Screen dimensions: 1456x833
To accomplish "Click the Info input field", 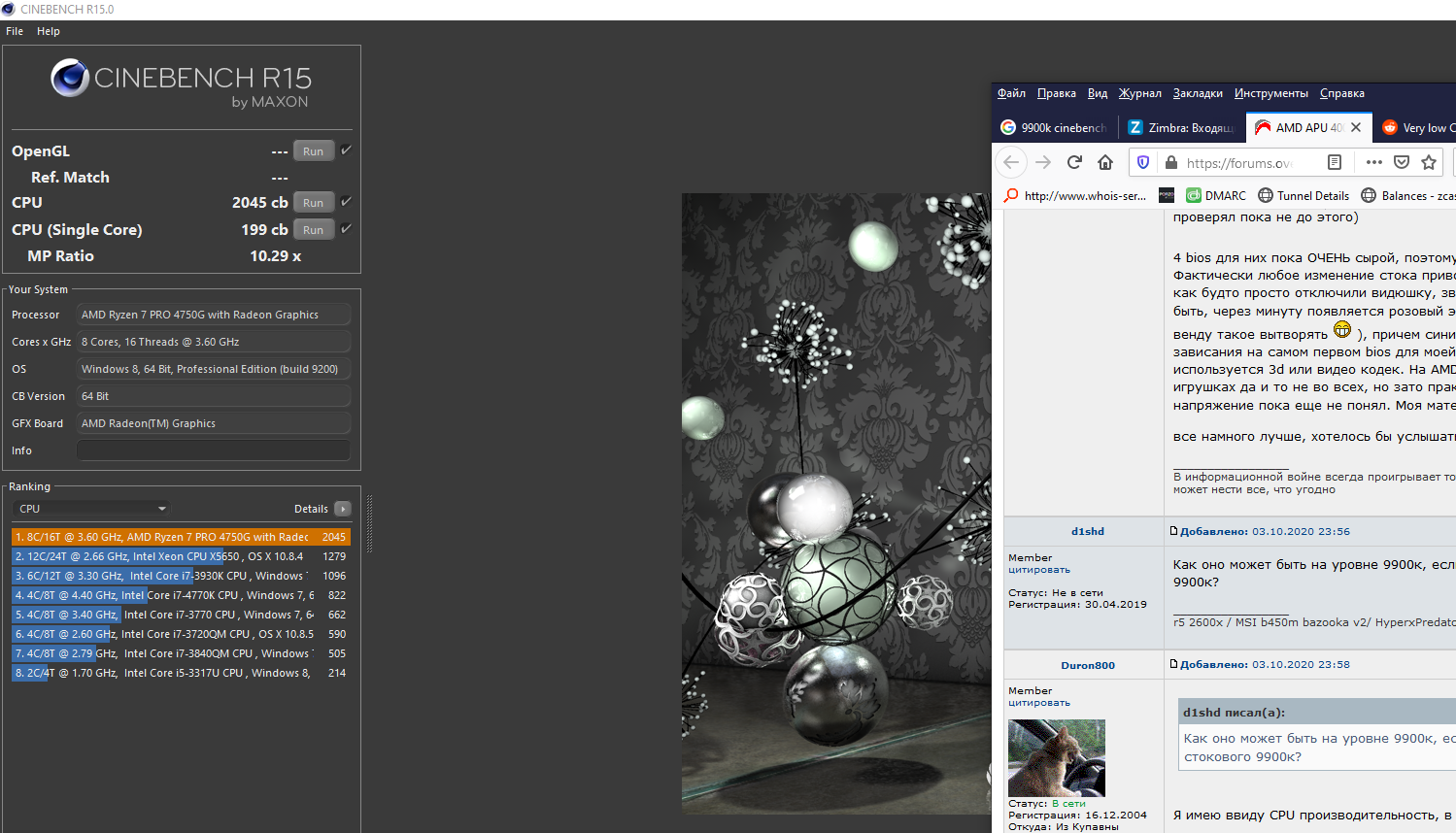I will pyautogui.click(x=213, y=450).
